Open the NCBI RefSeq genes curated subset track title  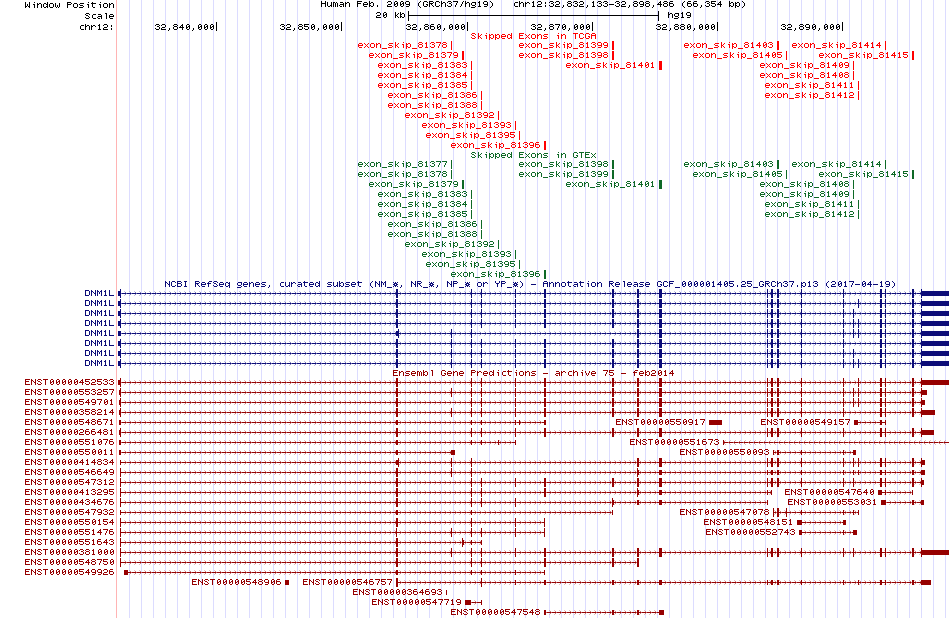(x=530, y=284)
